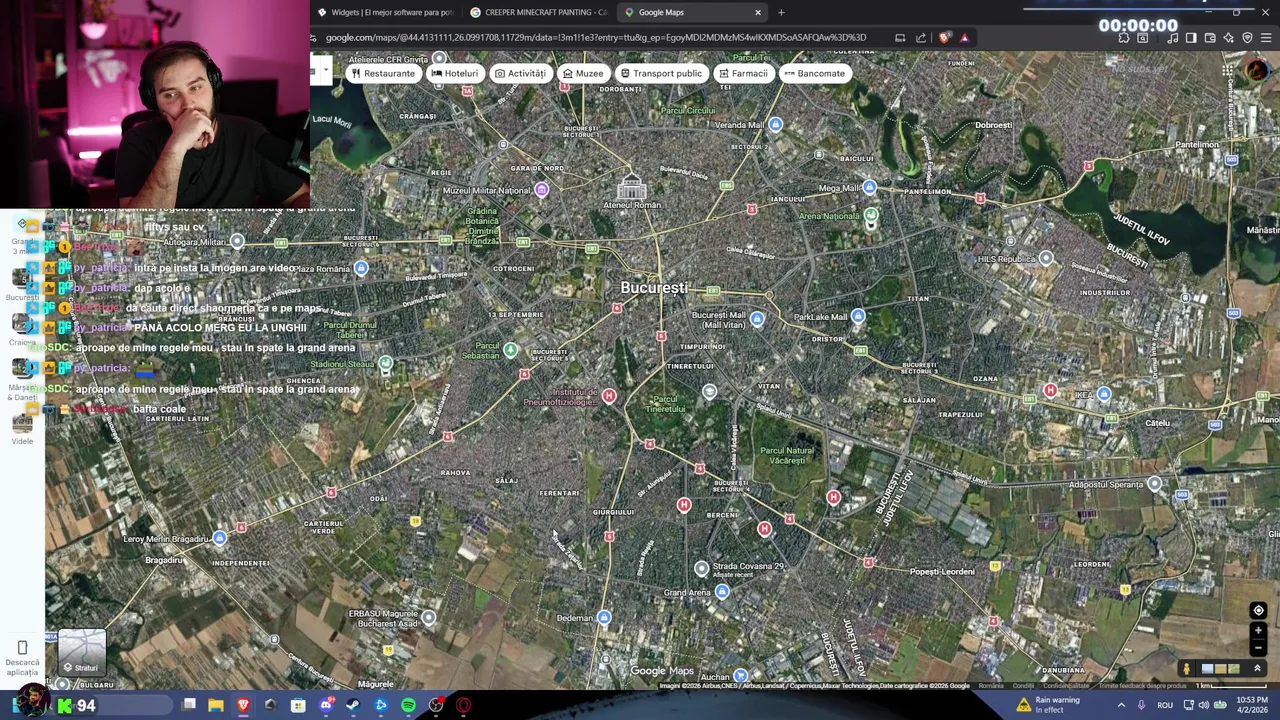Show hidden system tray icons
The height and width of the screenshot is (720, 1280).
(1121, 706)
